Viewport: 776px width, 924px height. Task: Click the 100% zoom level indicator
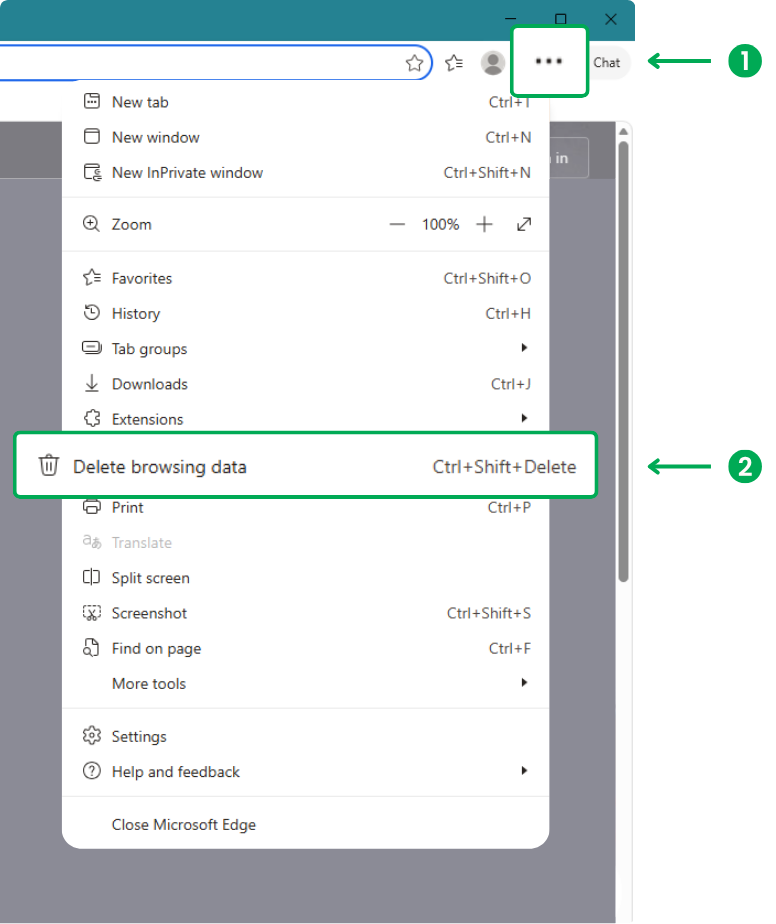point(440,224)
